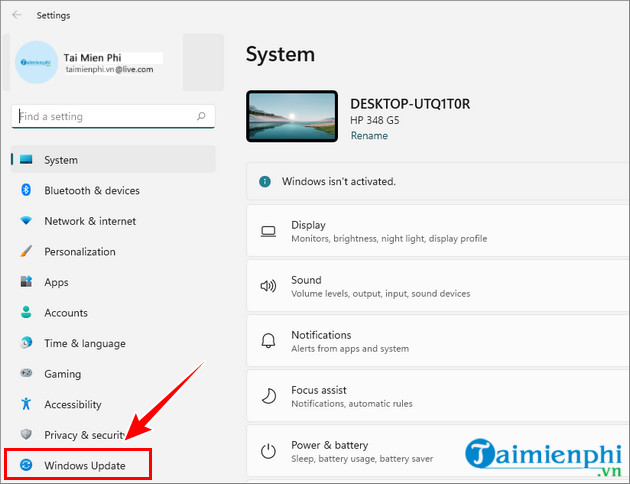Viewport: 630px width, 484px height.
Task: Click the System monitor icon in sidebar
Action: pyautogui.click(x=26, y=159)
